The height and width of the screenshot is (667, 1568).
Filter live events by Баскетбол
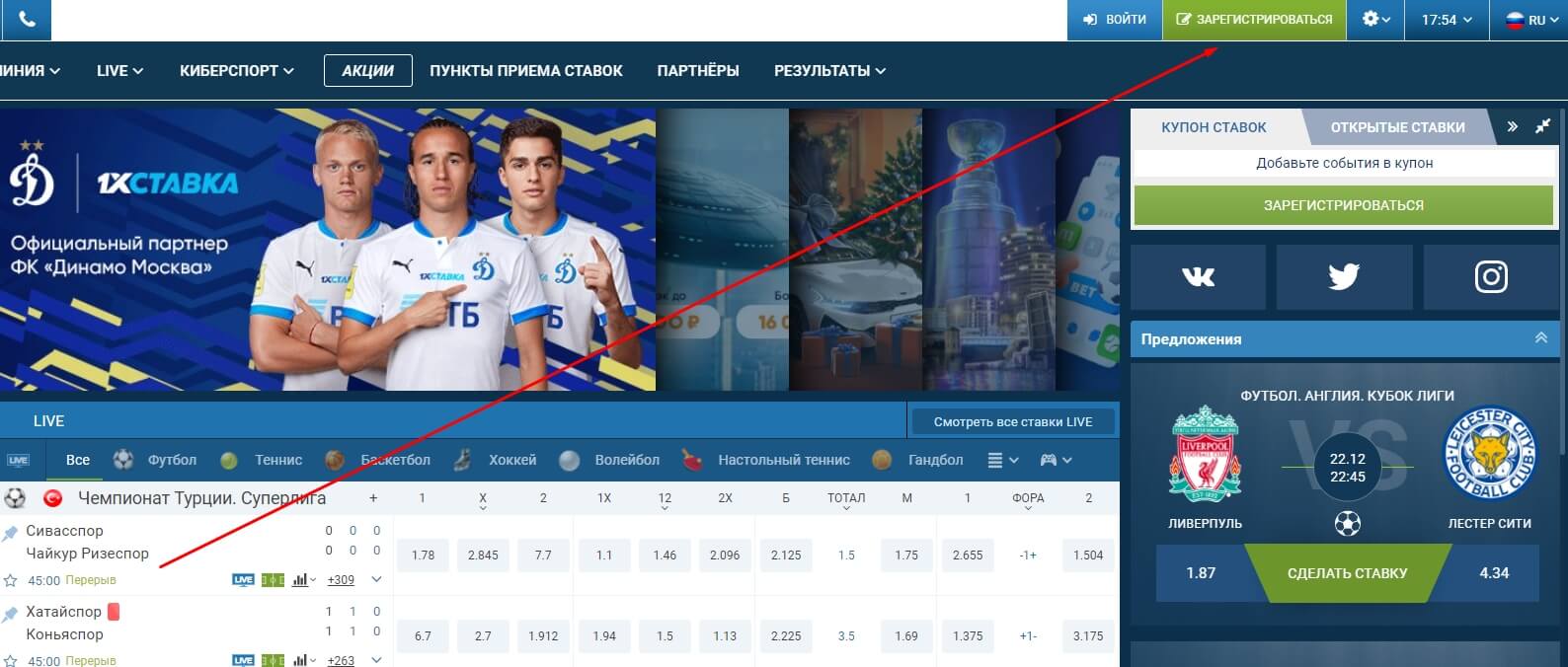tap(378, 460)
